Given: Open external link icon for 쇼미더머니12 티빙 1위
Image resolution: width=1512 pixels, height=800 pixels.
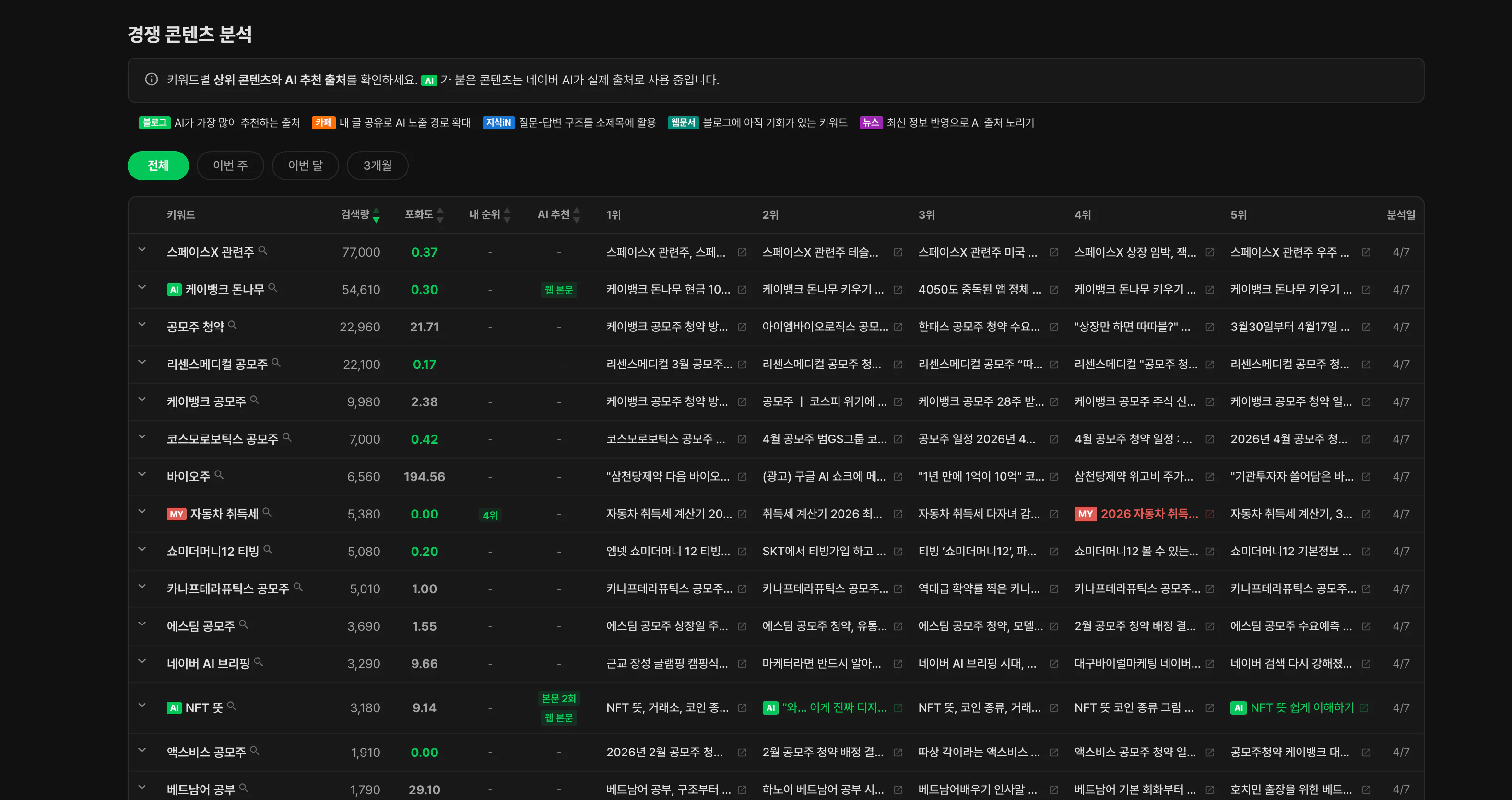Looking at the screenshot, I should pyautogui.click(x=742, y=552).
